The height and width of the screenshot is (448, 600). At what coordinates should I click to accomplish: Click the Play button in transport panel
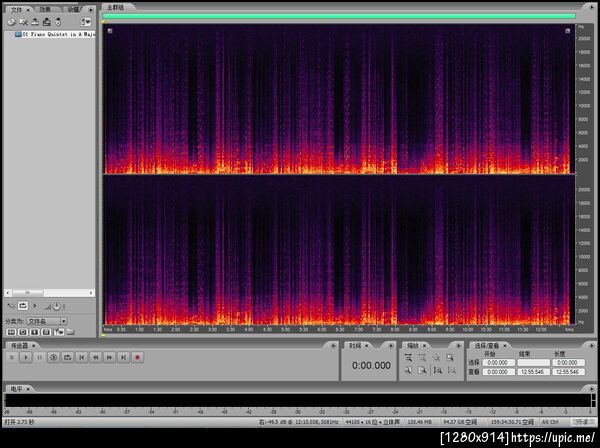click(25, 357)
